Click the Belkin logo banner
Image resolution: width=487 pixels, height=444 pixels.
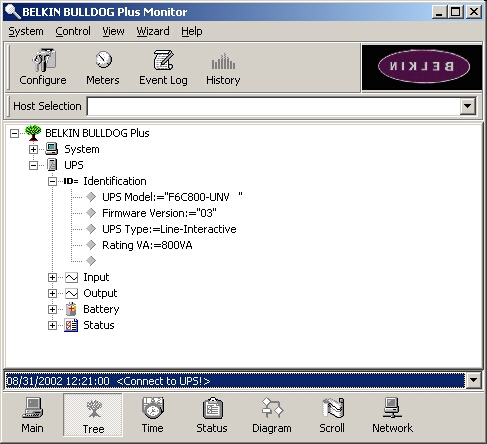click(422, 67)
